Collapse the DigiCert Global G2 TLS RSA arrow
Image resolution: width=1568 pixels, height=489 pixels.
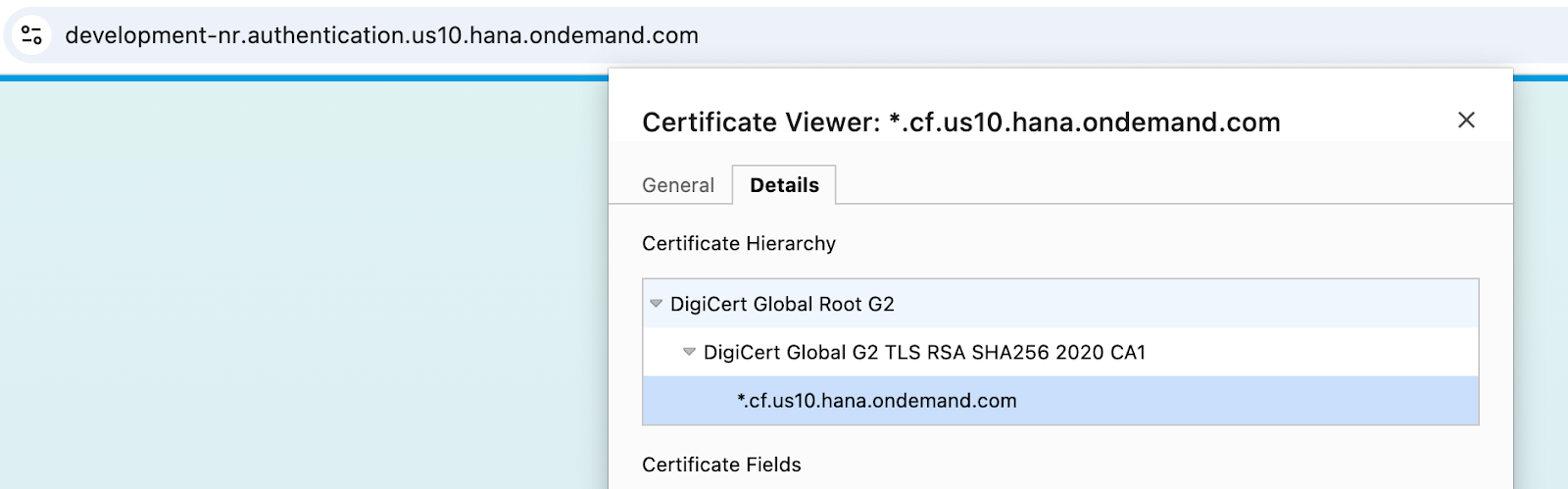click(689, 352)
